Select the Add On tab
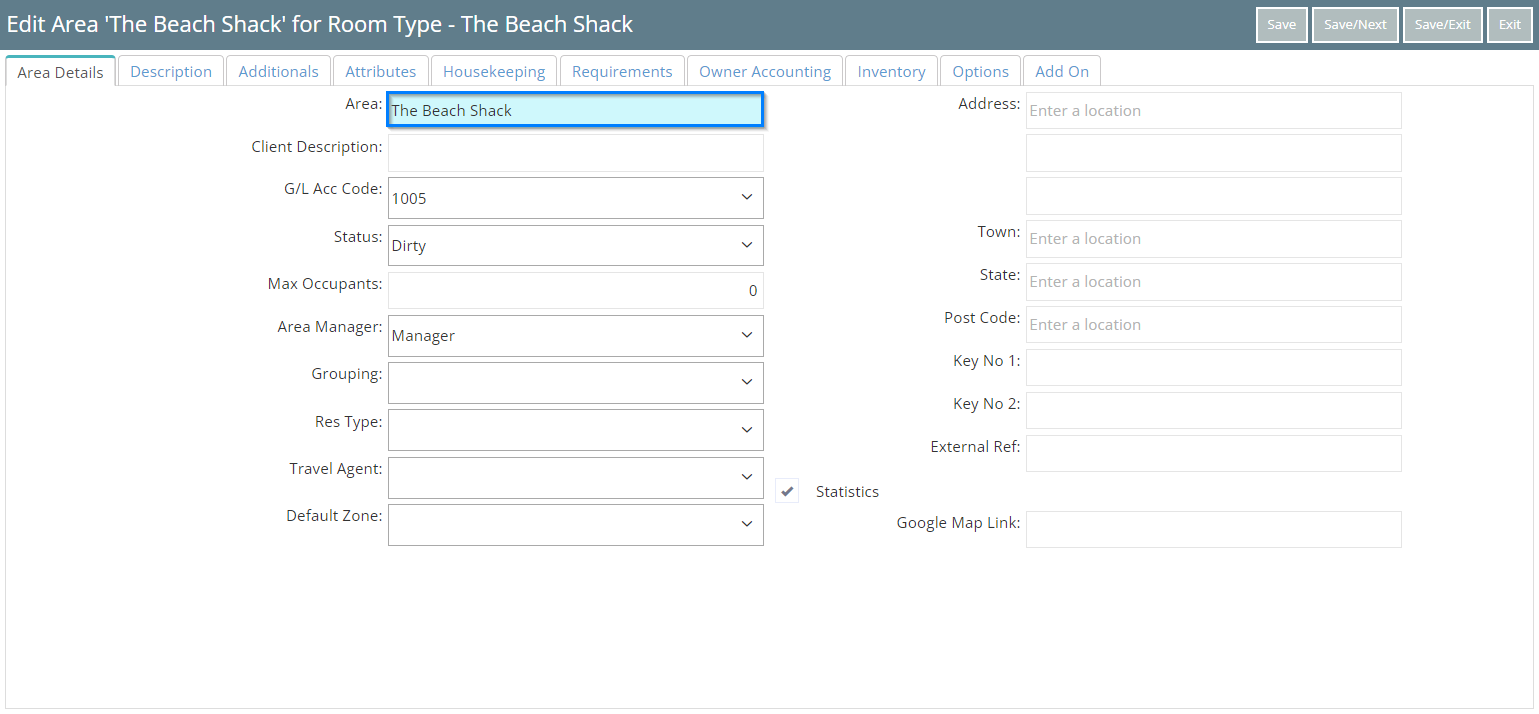 (x=1062, y=72)
